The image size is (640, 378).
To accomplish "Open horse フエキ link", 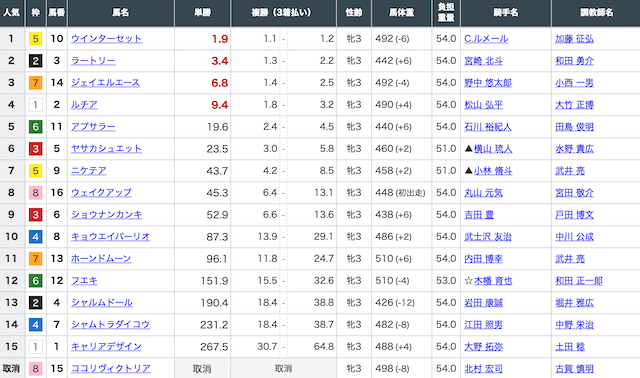I will [x=84, y=281].
